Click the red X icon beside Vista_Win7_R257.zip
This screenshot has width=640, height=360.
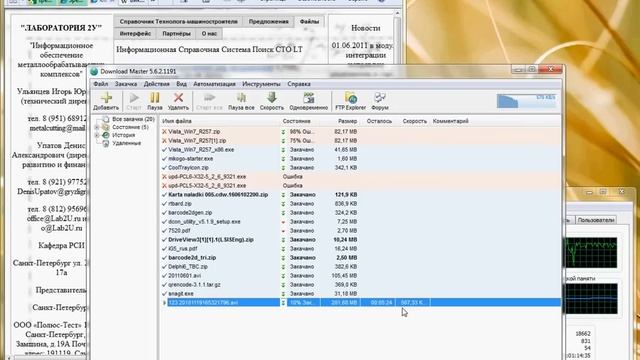pos(164,131)
